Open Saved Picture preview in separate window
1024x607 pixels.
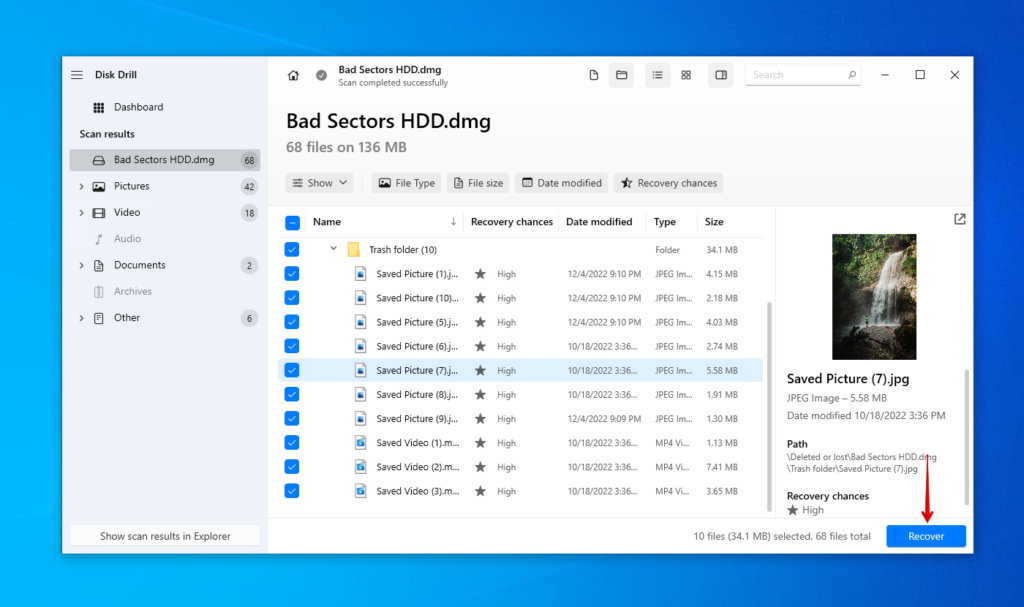959,218
